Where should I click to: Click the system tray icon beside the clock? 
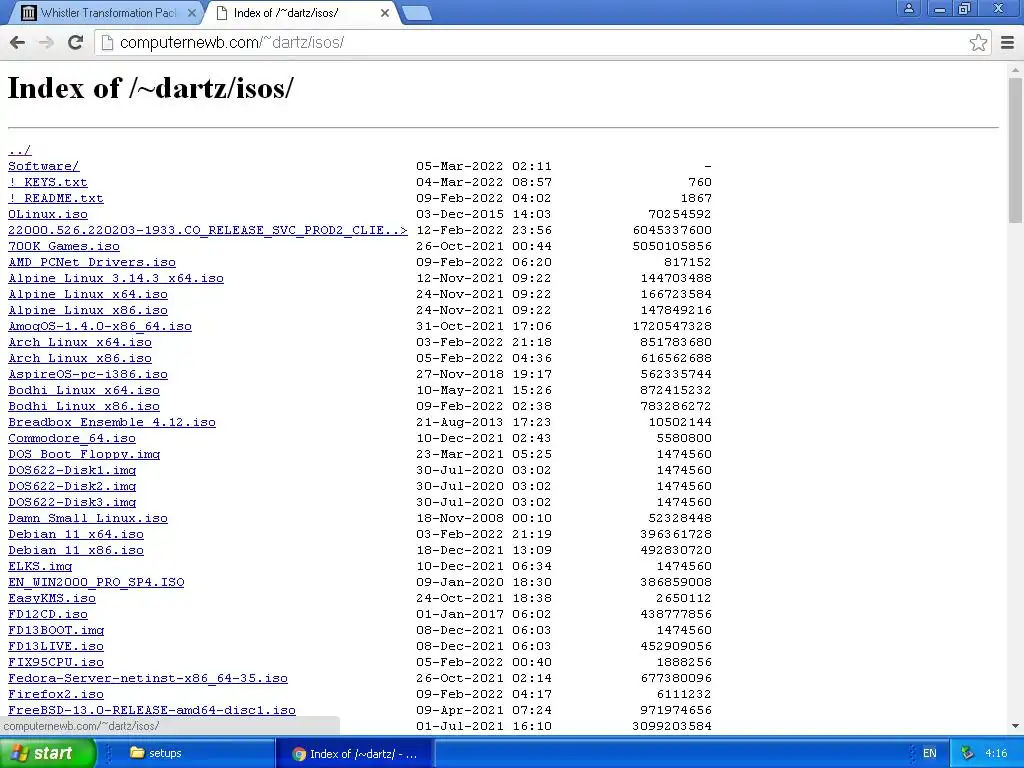click(x=967, y=753)
